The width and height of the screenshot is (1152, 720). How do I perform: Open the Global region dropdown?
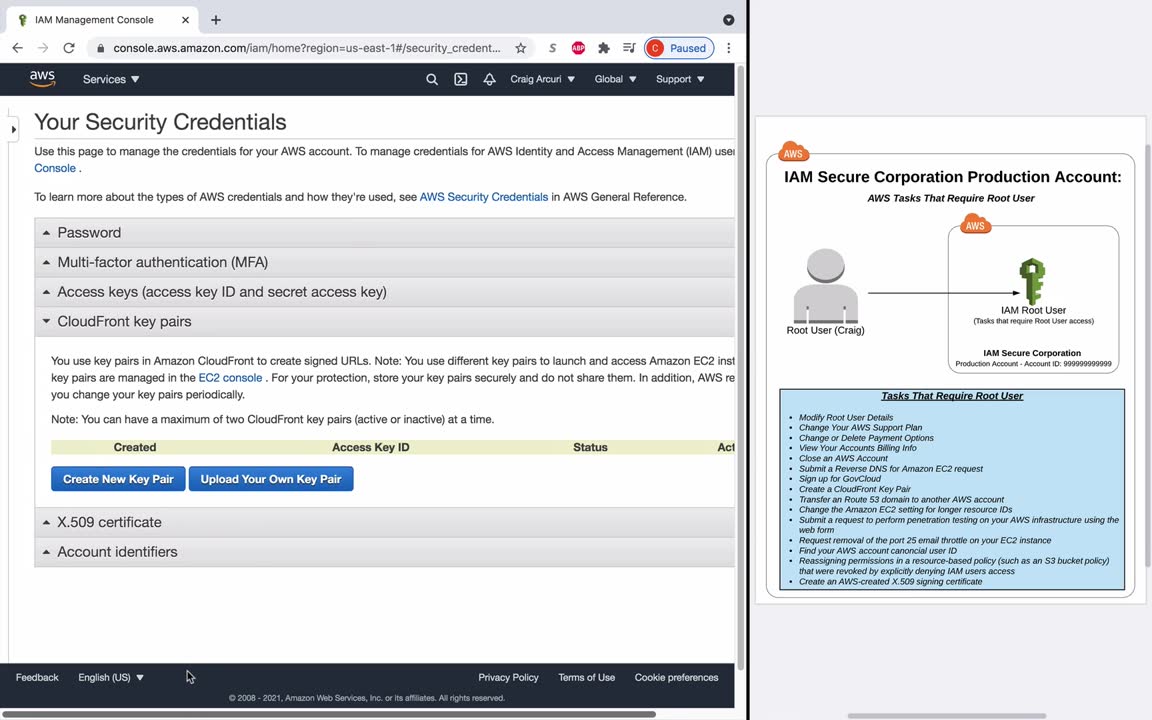coord(616,79)
